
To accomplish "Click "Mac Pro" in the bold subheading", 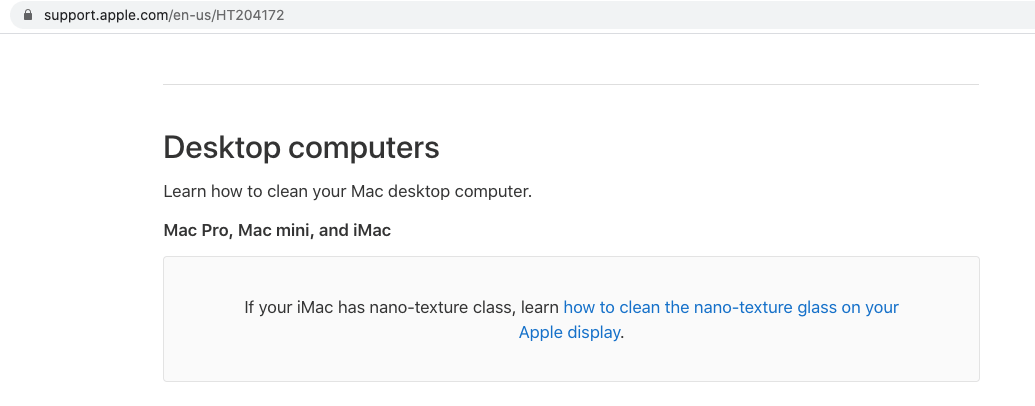I will tap(197, 231).
